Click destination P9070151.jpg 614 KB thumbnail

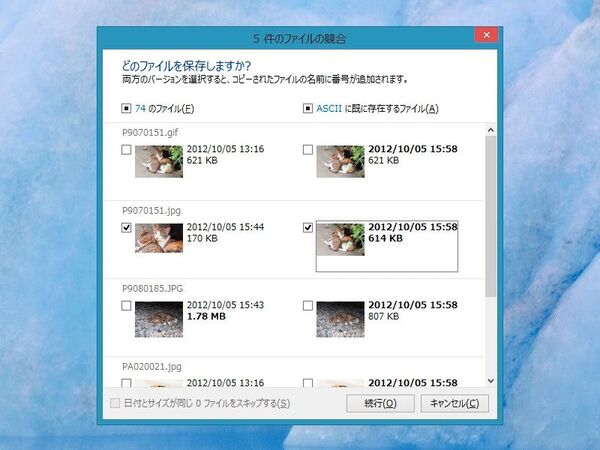pos(341,240)
